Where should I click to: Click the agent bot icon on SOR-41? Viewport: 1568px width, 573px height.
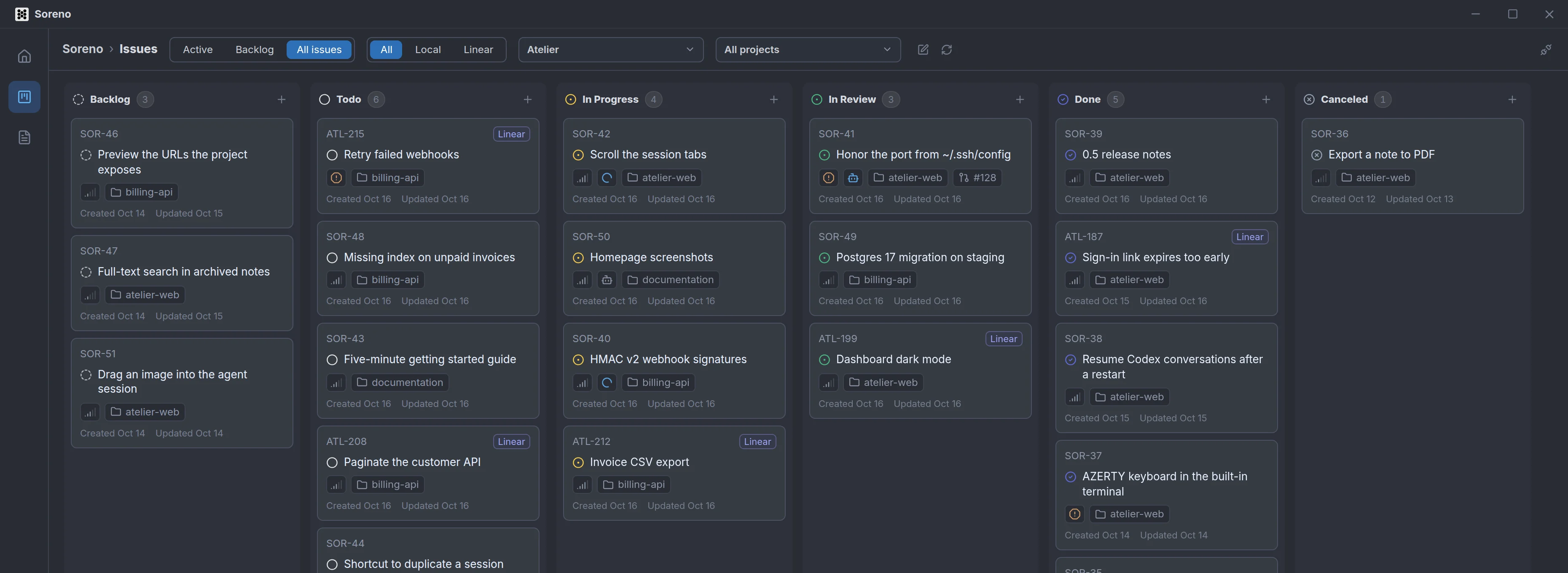pyautogui.click(x=853, y=178)
